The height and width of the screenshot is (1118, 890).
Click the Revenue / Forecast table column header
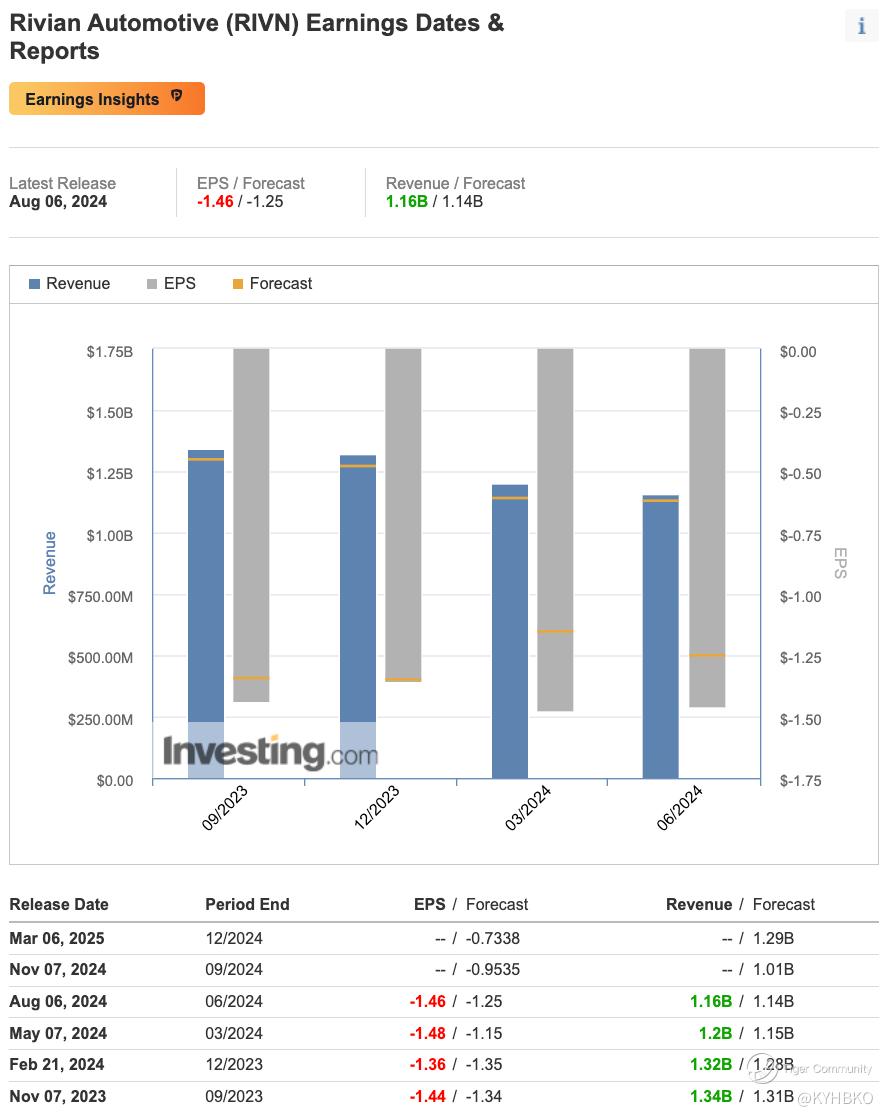pos(740,904)
